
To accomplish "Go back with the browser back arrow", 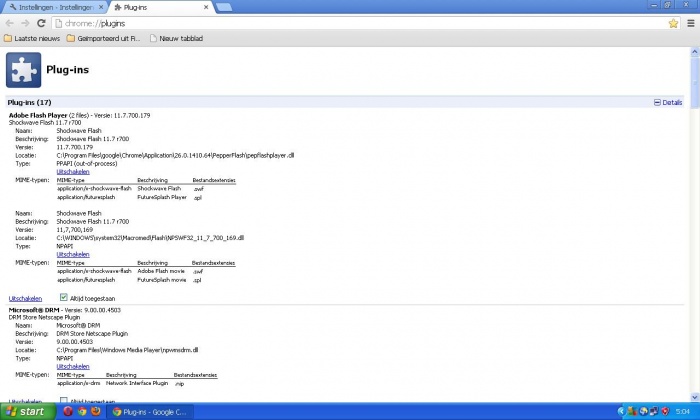I will pyautogui.click(x=10, y=23).
